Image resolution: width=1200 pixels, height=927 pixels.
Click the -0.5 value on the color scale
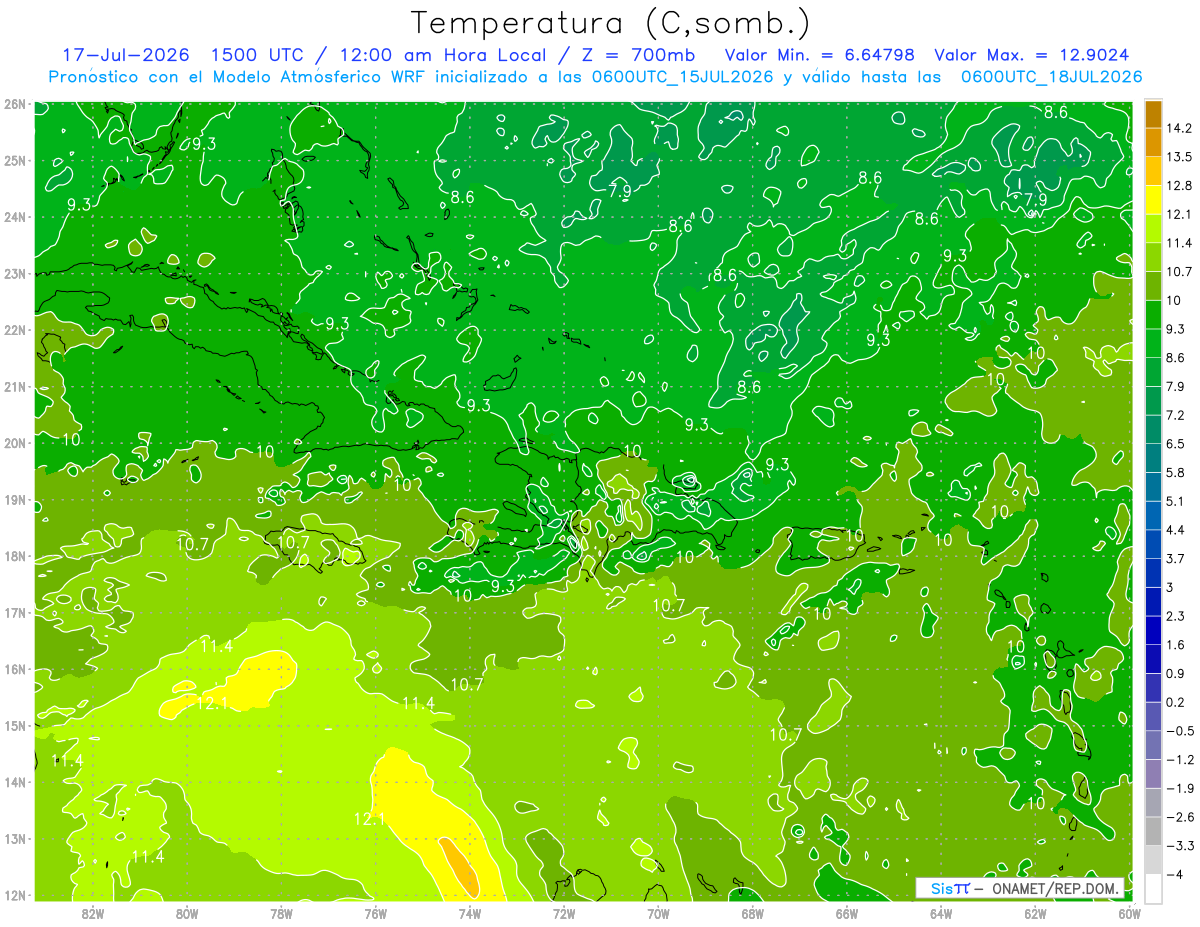(x=1180, y=731)
